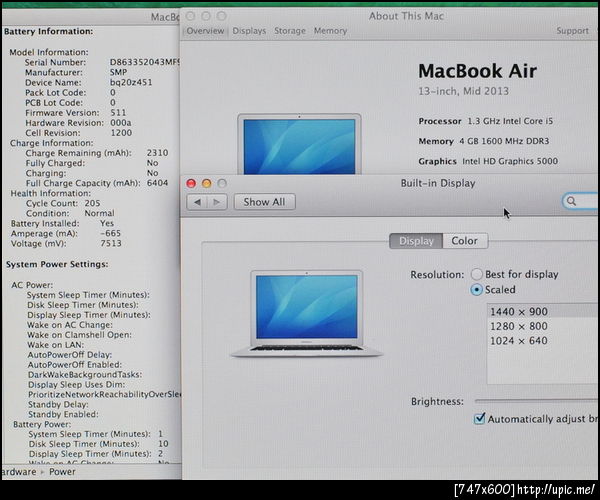
Task: Click the Battery Information heading
Action: 48,31
